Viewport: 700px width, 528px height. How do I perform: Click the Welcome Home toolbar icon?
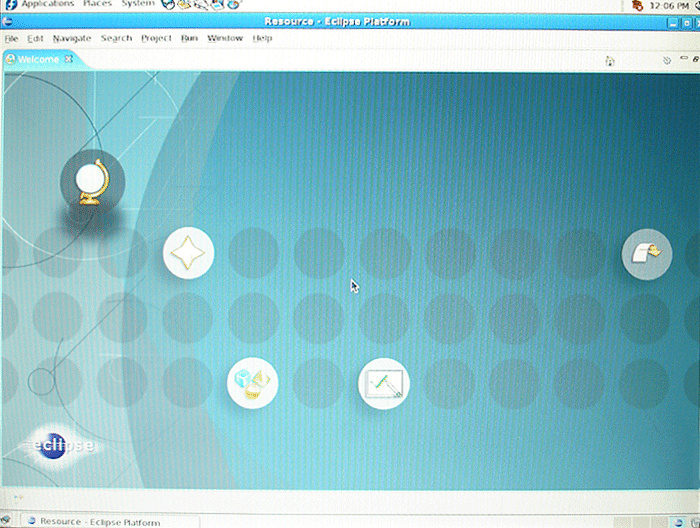610,61
